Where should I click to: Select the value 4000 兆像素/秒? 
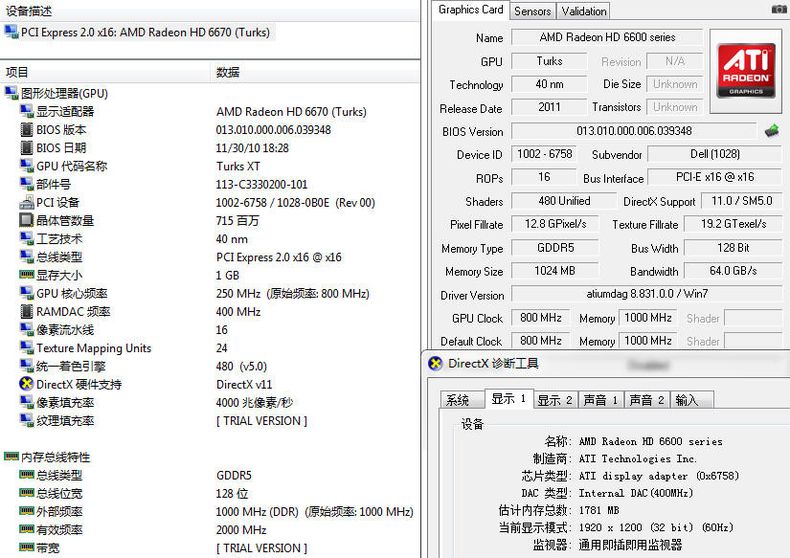point(254,402)
